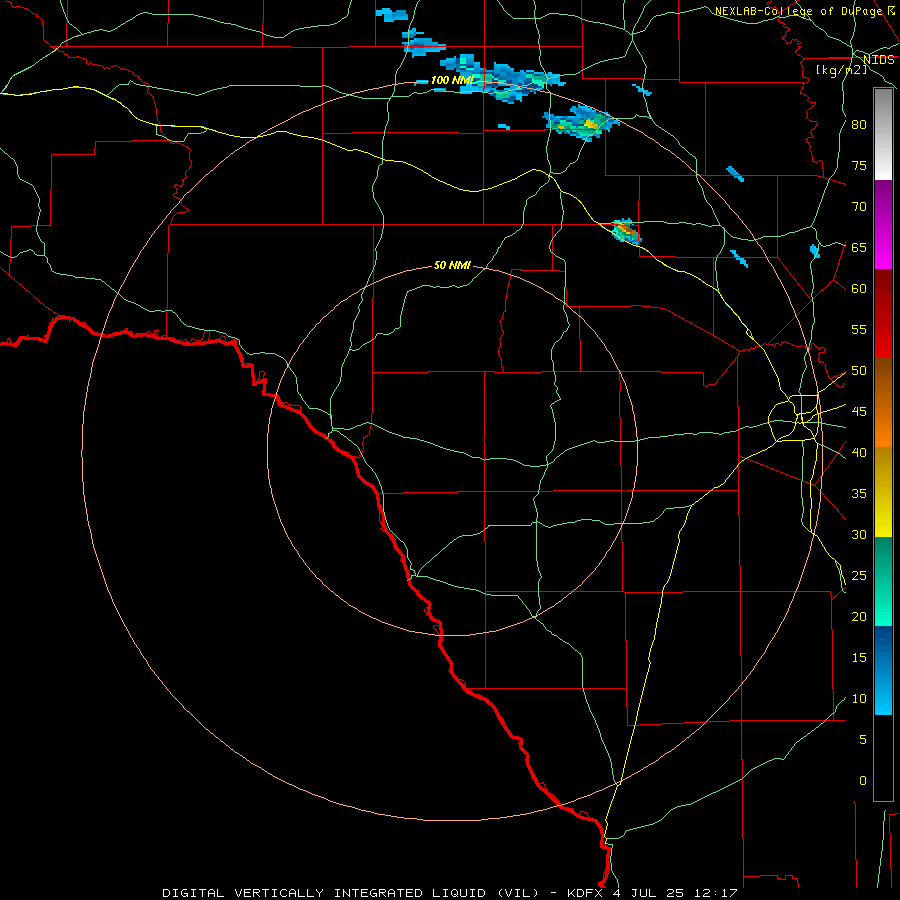Click the "50 NMI" range ring label

452,265
